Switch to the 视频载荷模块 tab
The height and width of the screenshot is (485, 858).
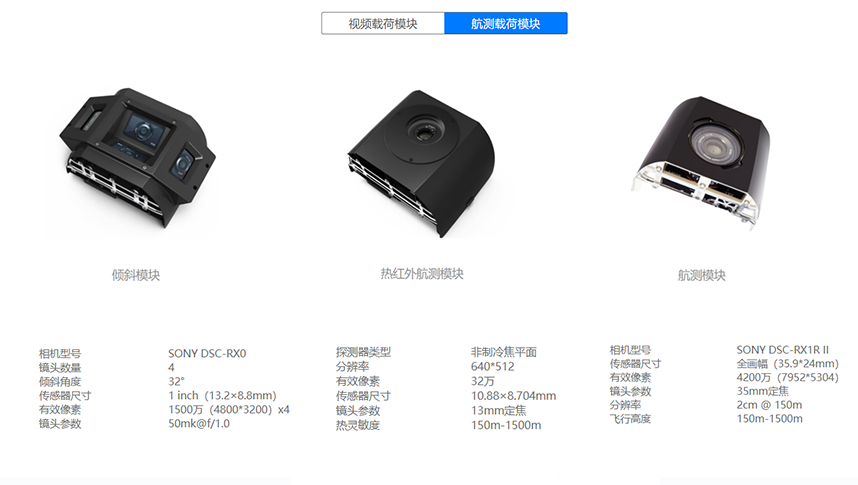[x=383, y=24]
